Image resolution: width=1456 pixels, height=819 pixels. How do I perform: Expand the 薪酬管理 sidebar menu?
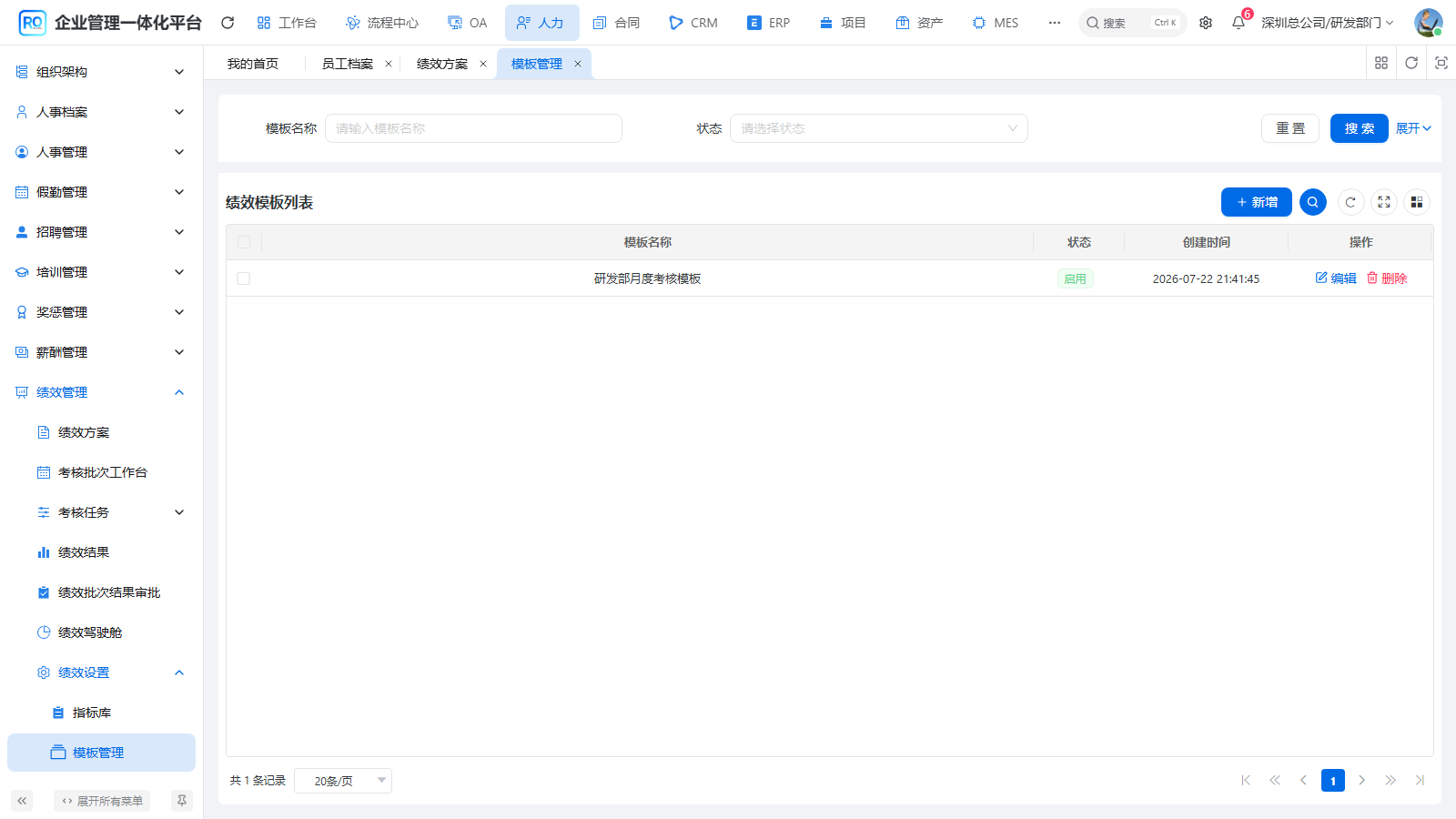coord(101,352)
